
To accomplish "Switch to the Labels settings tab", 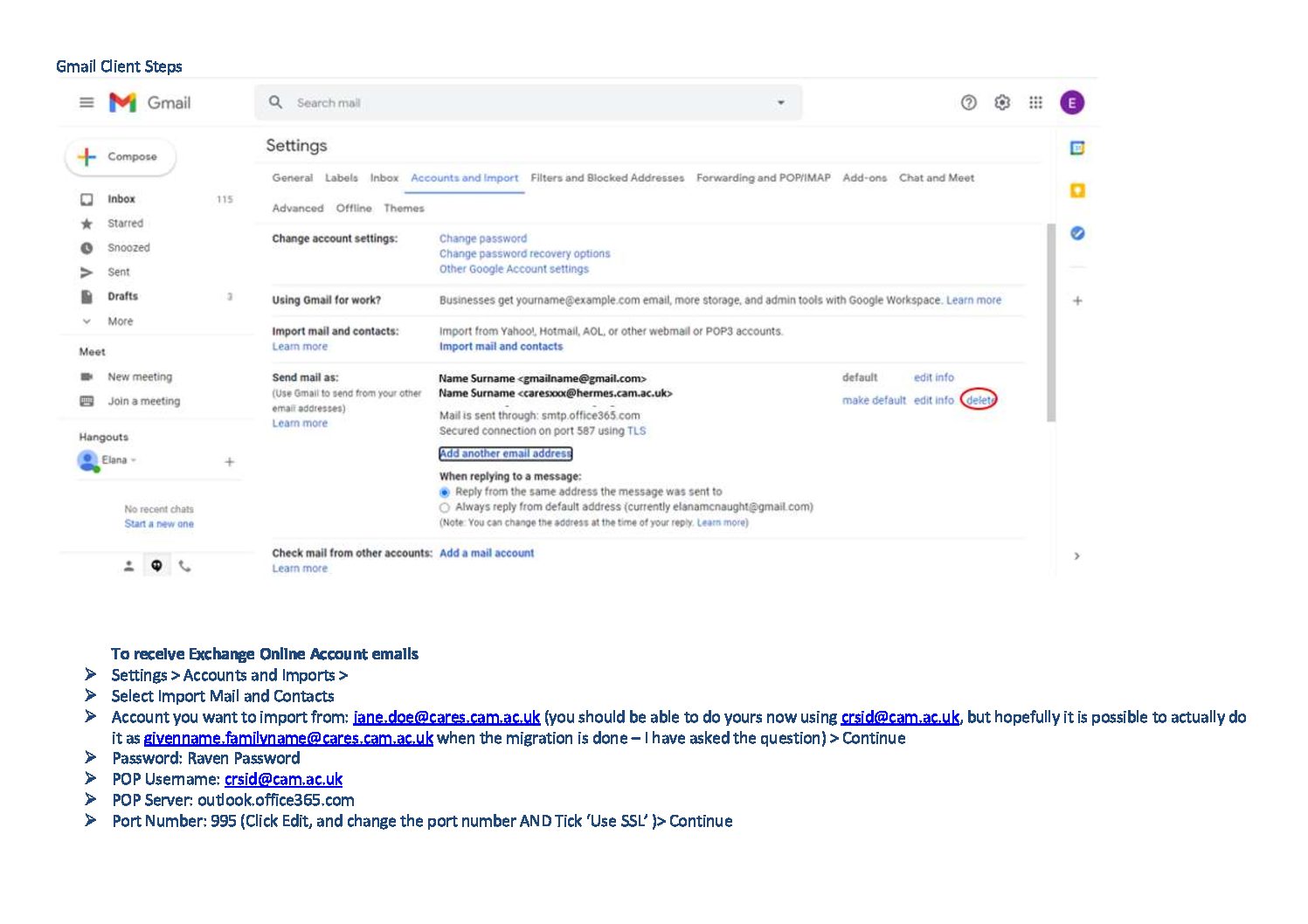I will pyautogui.click(x=341, y=177).
